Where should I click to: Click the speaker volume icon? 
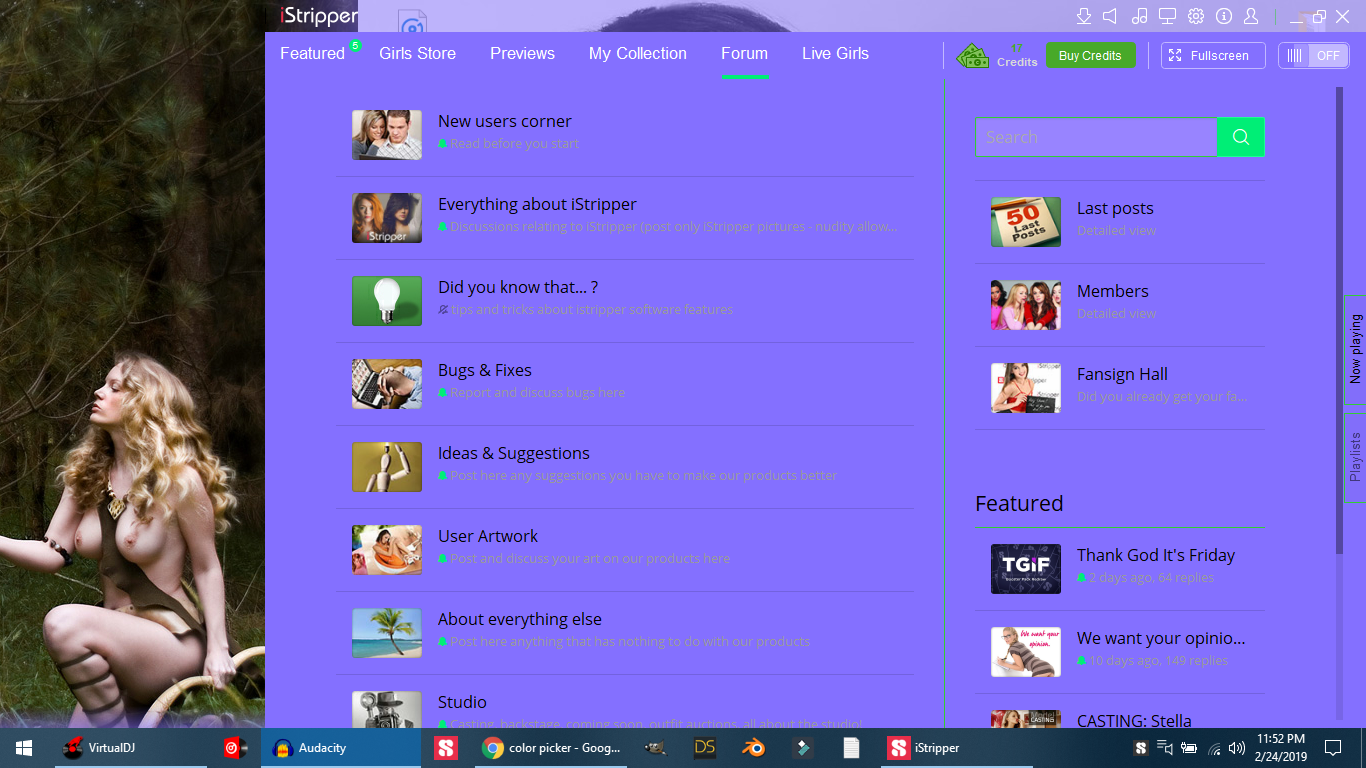point(1110,16)
